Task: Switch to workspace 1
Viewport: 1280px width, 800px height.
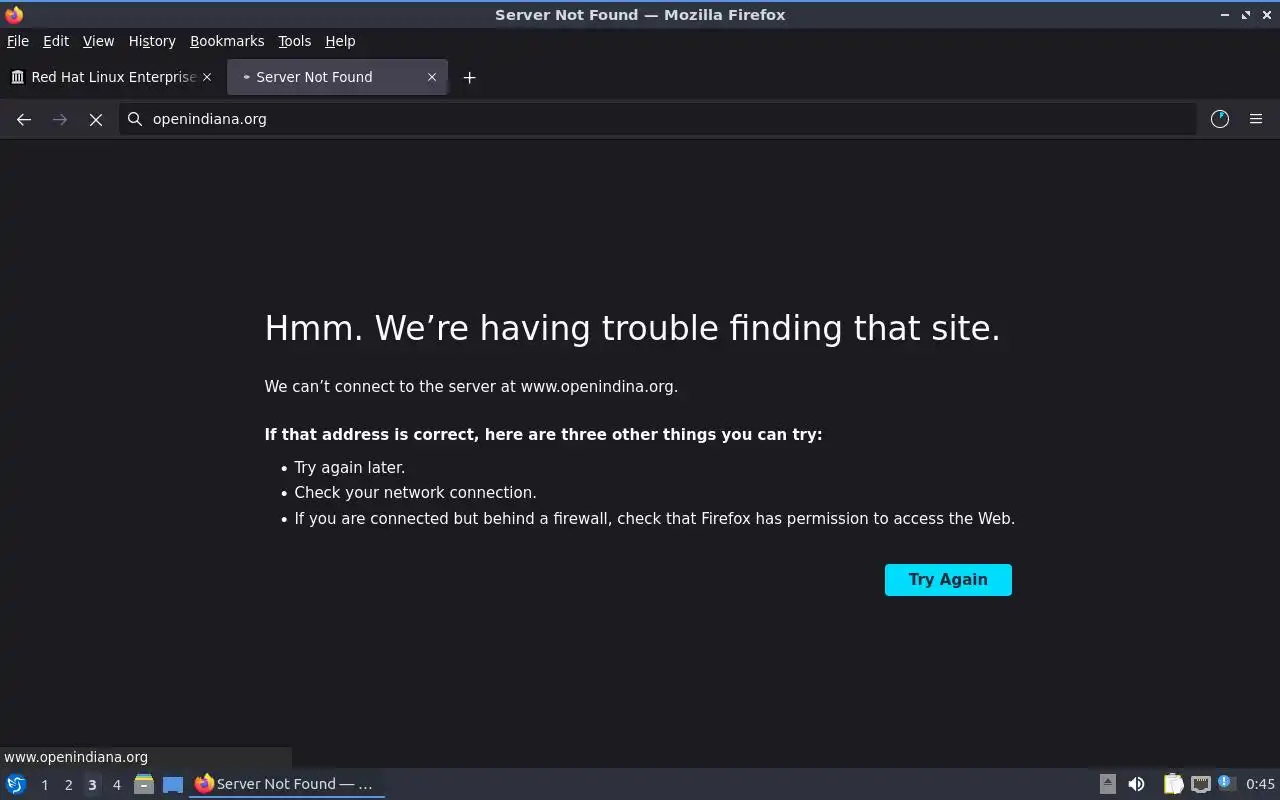Action: (x=44, y=785)
